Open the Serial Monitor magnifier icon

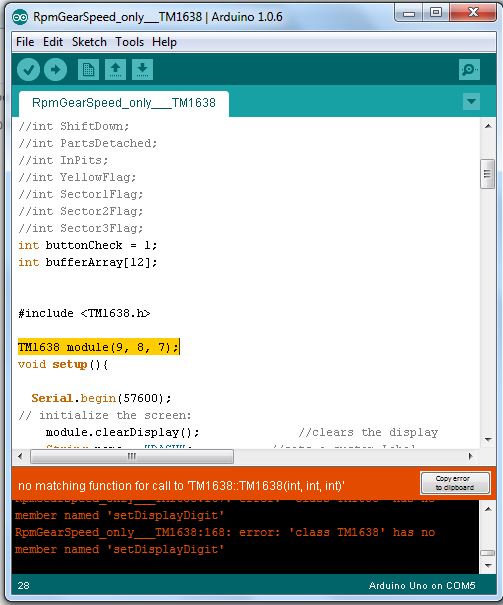[469, 69]
